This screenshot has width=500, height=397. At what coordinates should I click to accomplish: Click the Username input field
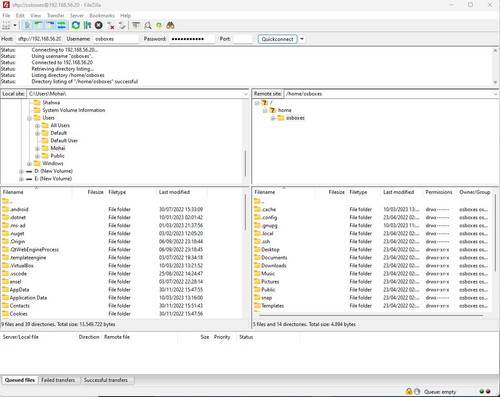[116, 39]
